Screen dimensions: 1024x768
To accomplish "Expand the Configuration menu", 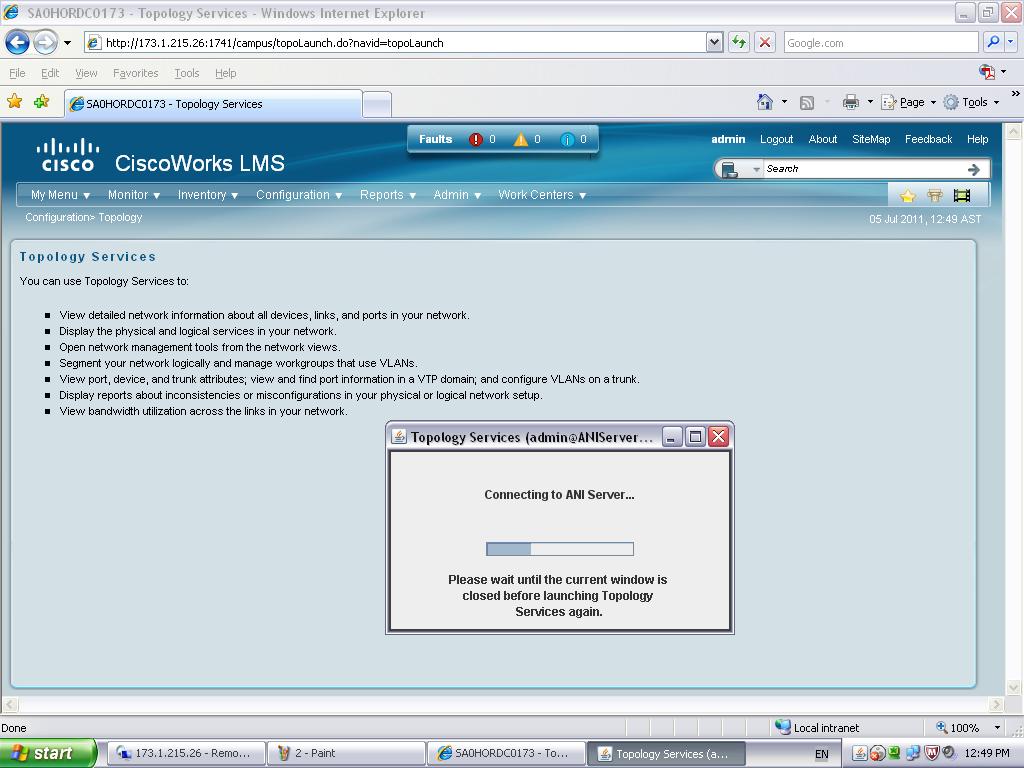I will click(x=299, y=195).
